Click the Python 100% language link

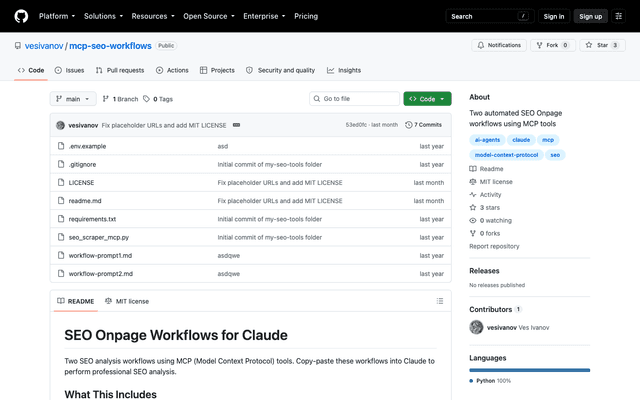click(490, 381)
